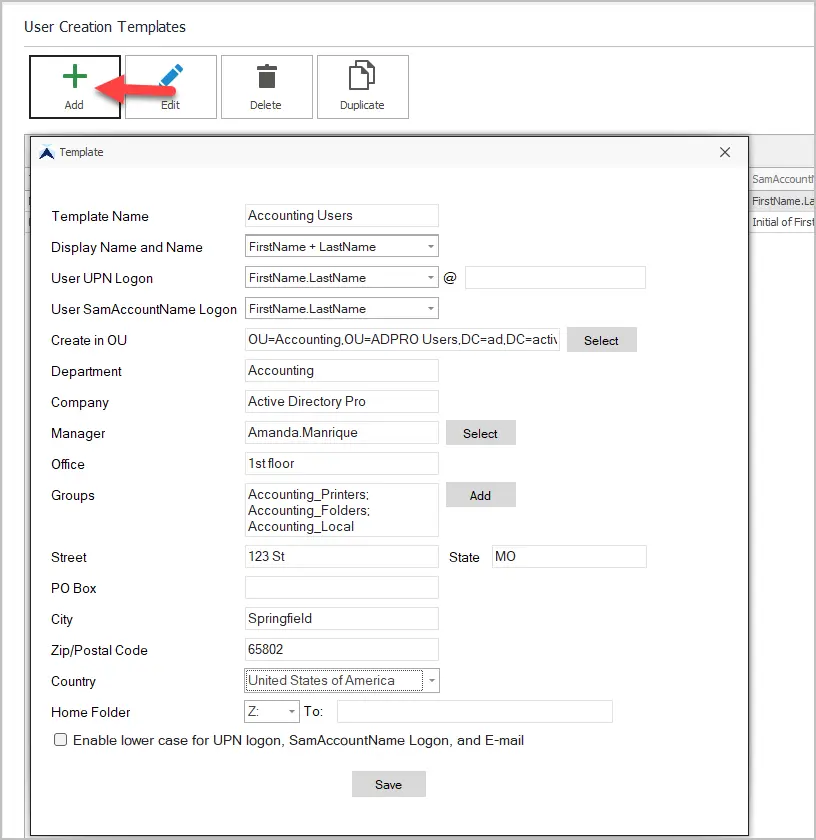Enable lower case for UPN logon checkbox

point(61,740)
